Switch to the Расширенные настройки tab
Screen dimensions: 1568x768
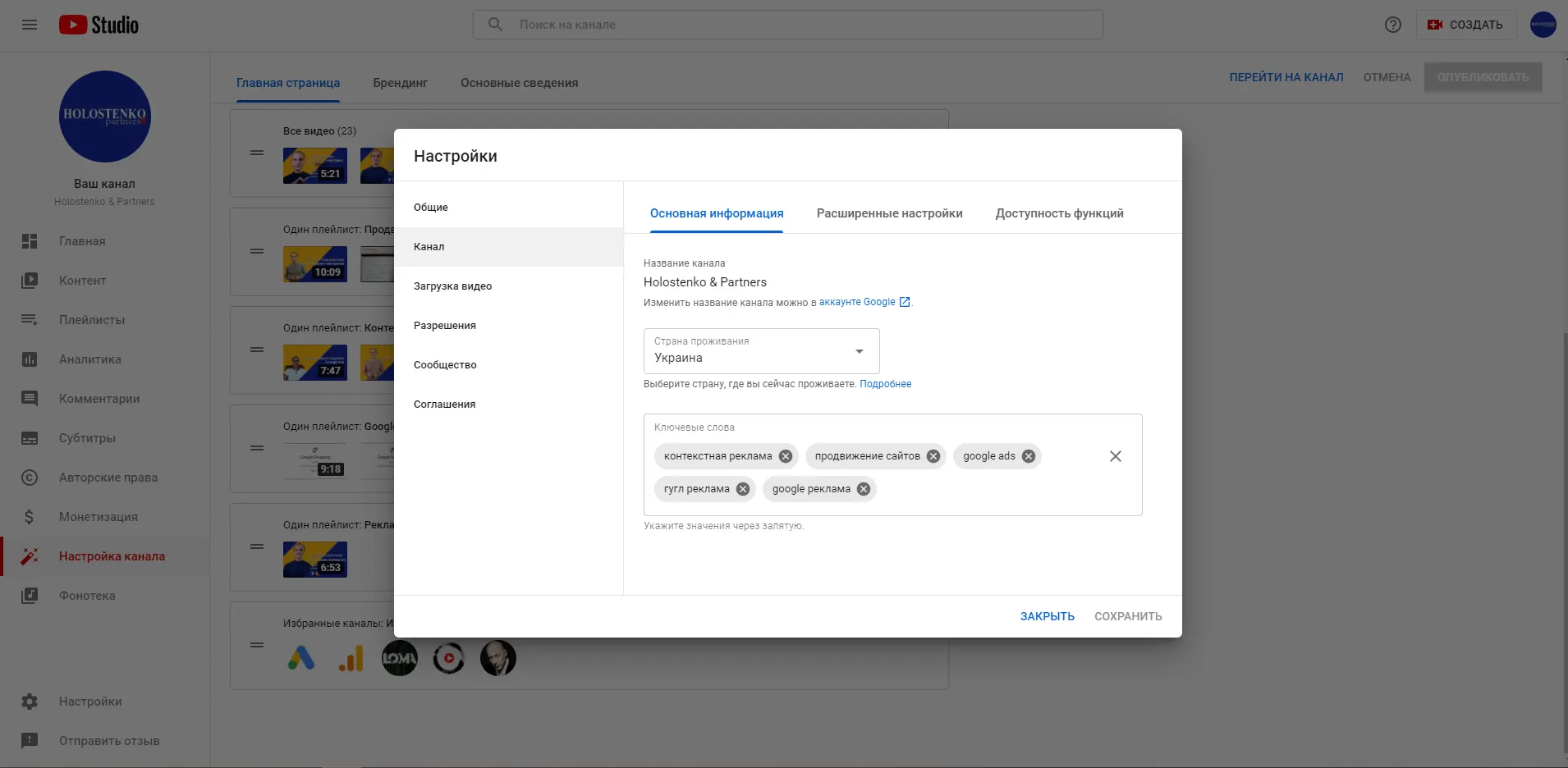889,213
